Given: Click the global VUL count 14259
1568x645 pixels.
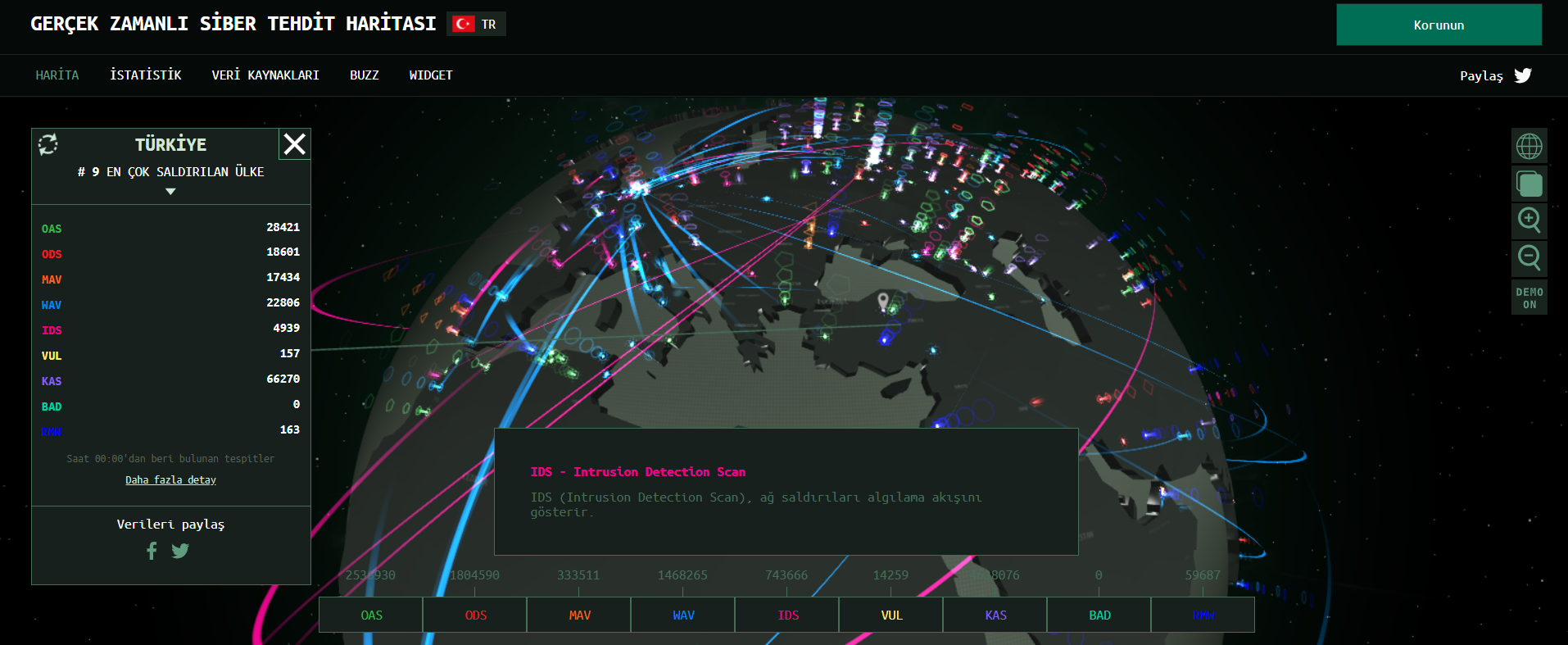Looking at the screenshot, I should [x=890, y=575].
